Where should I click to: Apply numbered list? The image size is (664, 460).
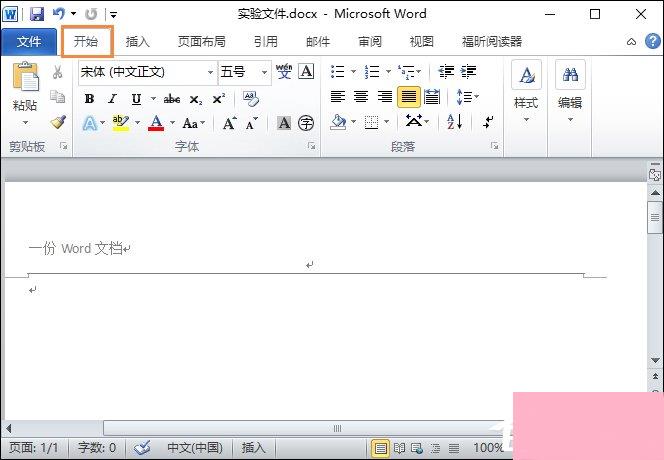pyautogui.click(x=372, y=72)
